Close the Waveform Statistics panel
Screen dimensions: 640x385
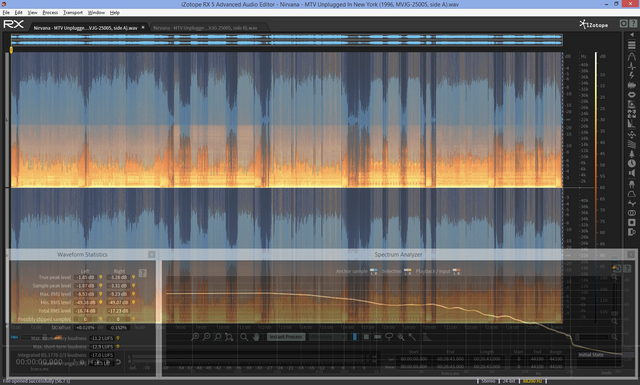(151, 254)
